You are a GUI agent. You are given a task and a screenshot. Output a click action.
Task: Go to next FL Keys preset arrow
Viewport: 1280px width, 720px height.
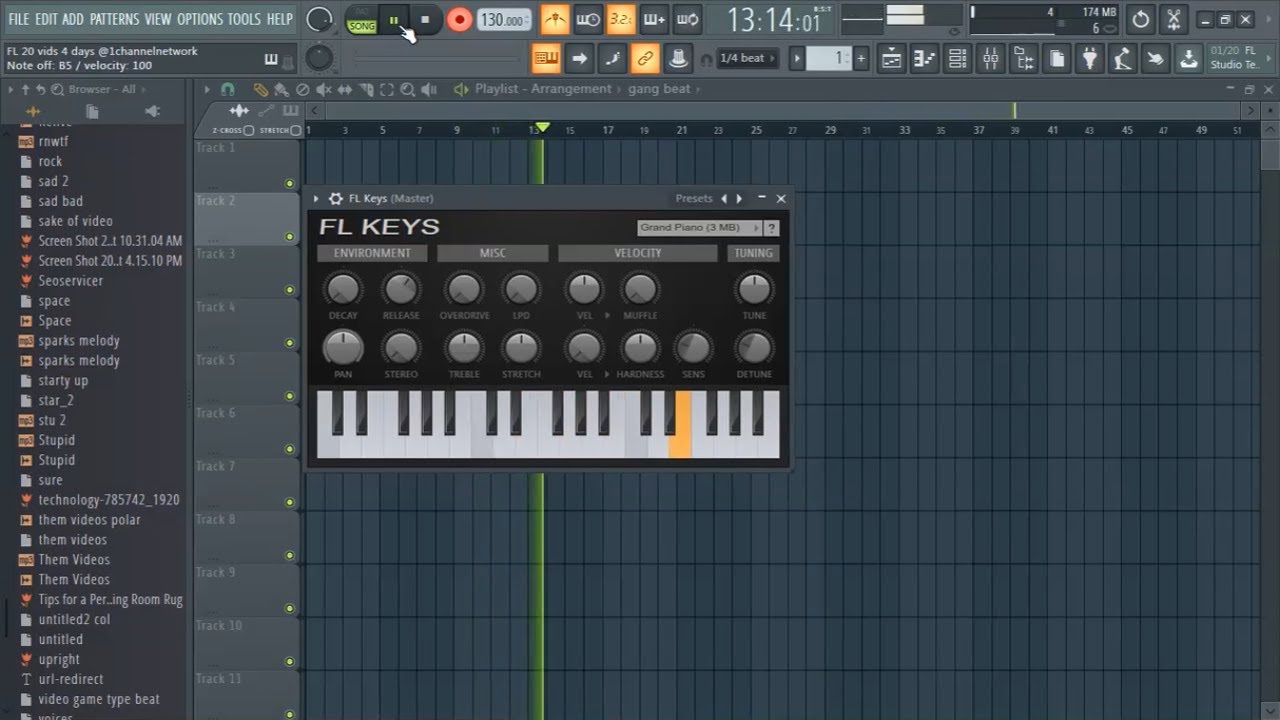tap(739, 198)
